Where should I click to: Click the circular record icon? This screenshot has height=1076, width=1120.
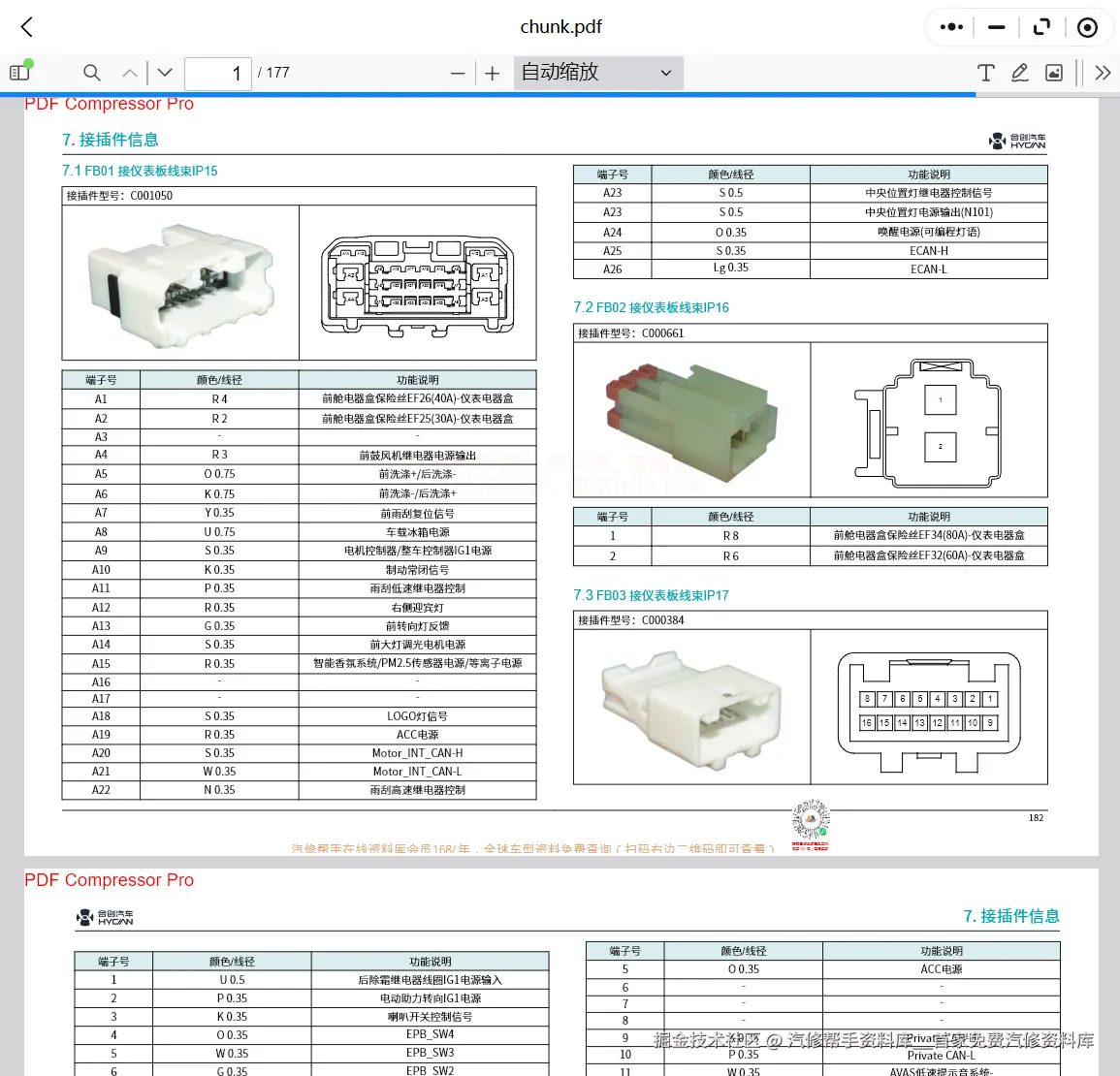pyautogui.click(x=1087, y=27)
